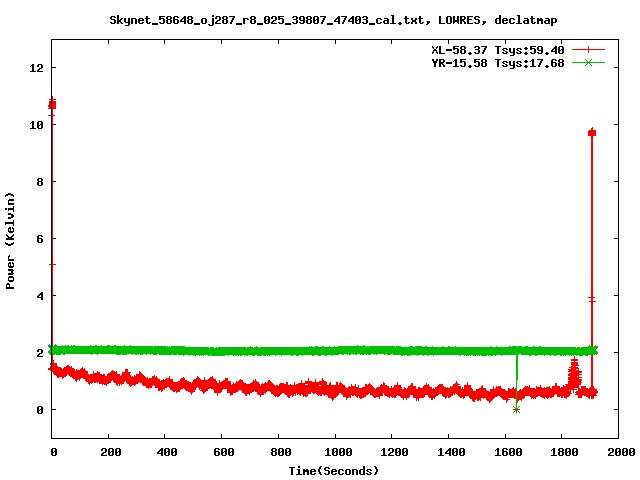Click the red calibration spike top at time zero
This screenshot has height=480, width=640.
coord(52,104)
